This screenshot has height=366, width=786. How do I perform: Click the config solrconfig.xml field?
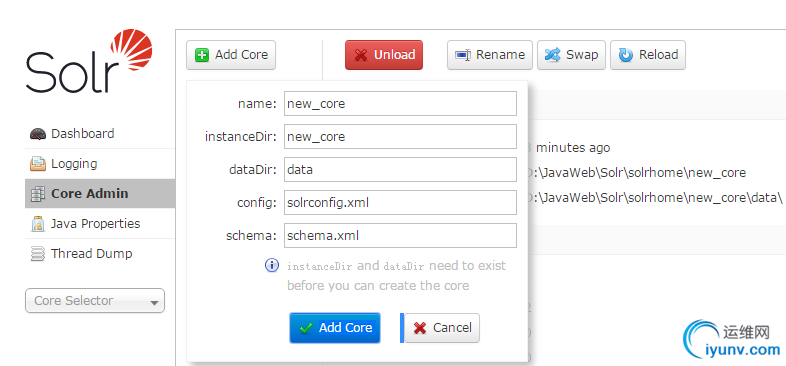(400, 203)
